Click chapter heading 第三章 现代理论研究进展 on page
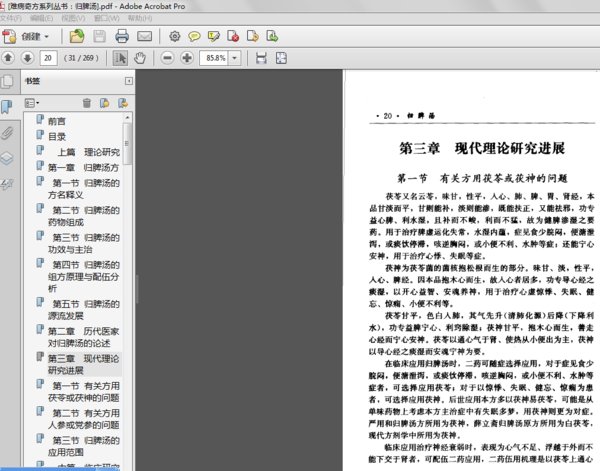The width and height of the screenshot is (600, 471). point(482,148)
